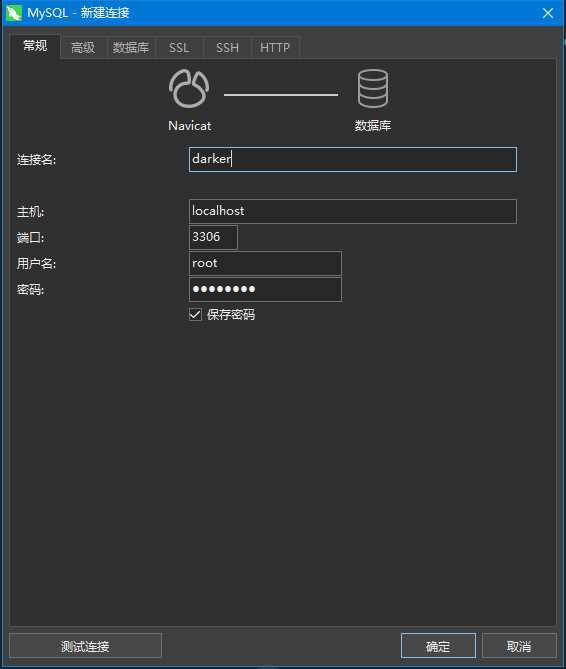566x669 pixels.
Task: Click the MySQL - 新建连接 title text
Action: click(x=78, y=13)
